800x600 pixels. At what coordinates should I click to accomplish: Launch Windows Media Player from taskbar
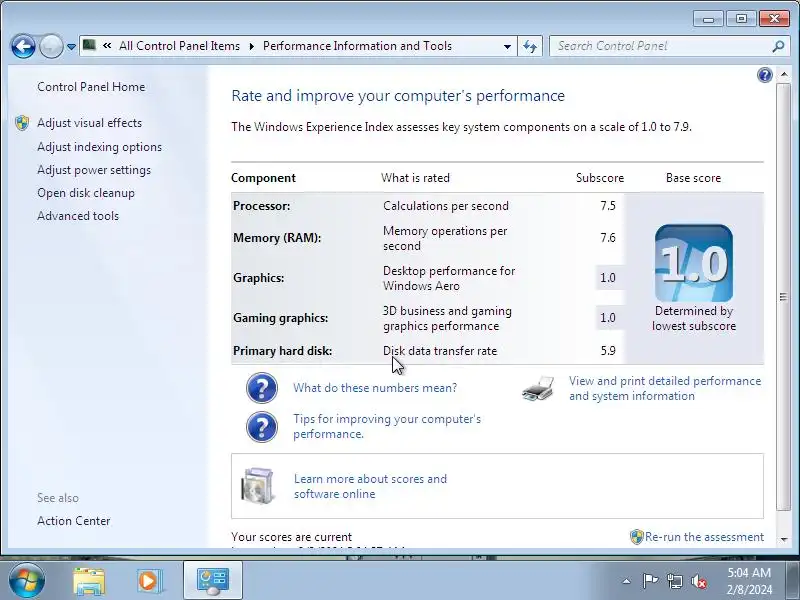click(x=149, y=581)
